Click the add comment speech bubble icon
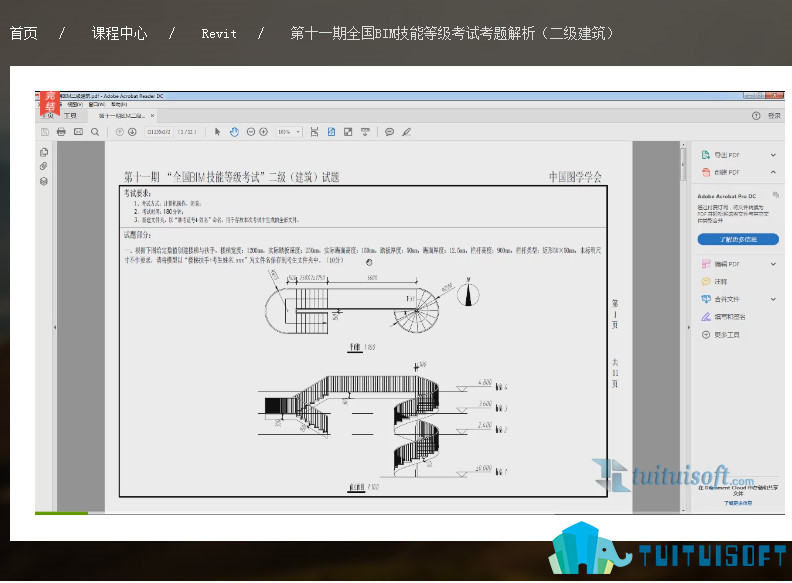792x583 pixels. (x=389, y=132)
